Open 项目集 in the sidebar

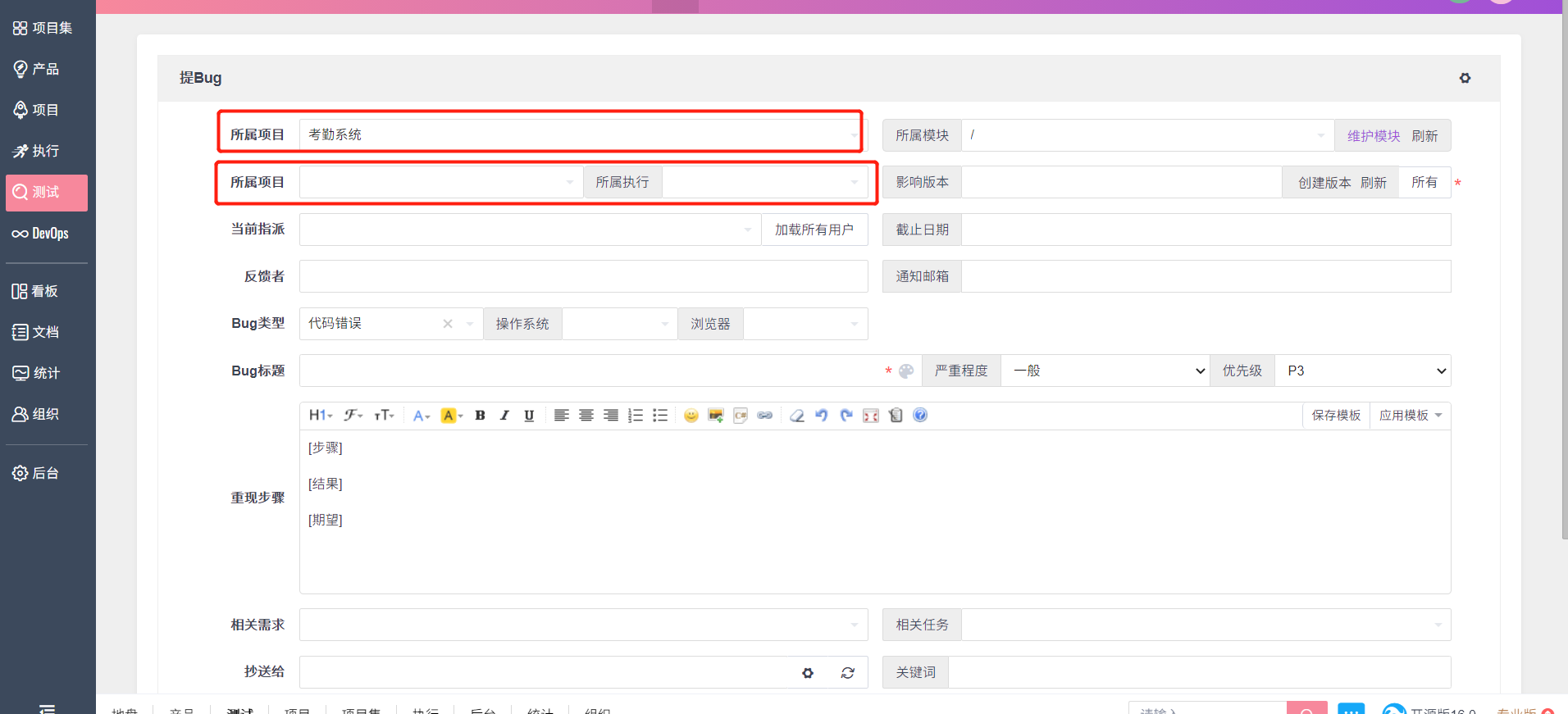pos(43,28)
